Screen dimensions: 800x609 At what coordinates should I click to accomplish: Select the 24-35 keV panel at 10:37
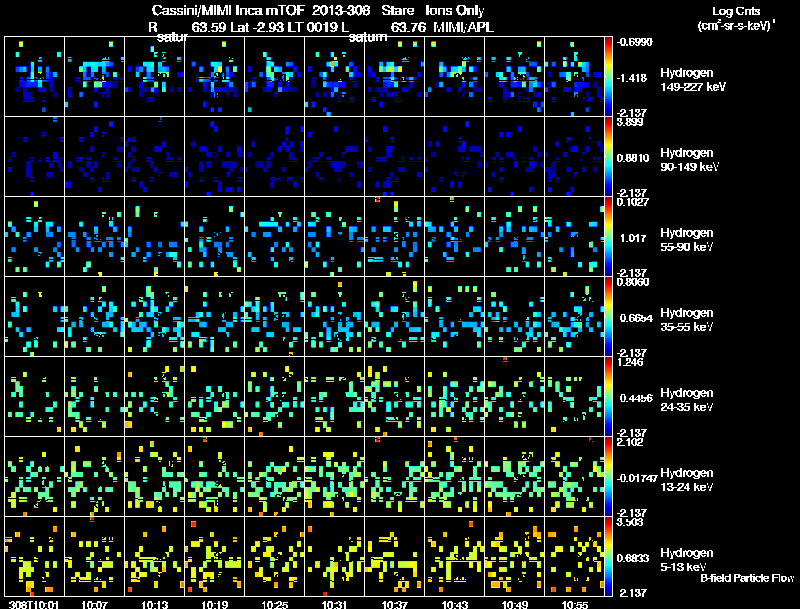(394, 397)
